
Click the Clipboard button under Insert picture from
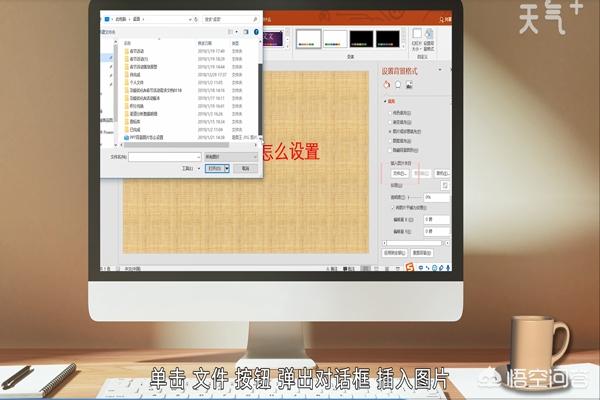422,173
